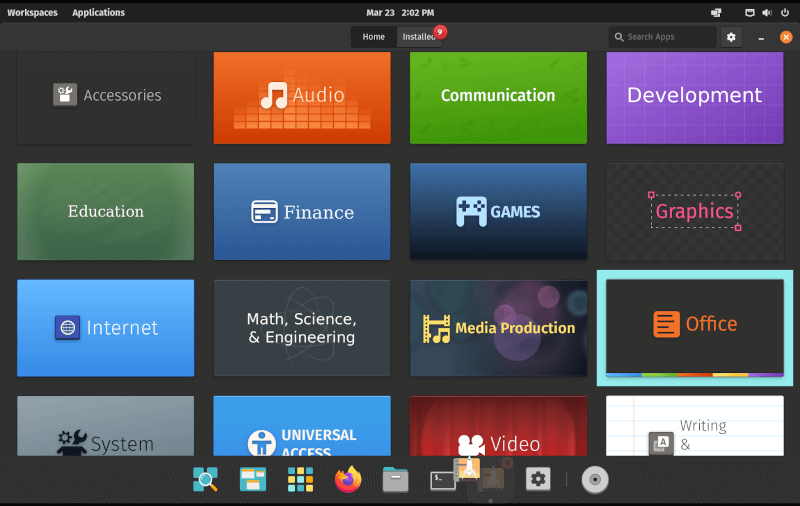Open Terminal from the dock
The height and width of the screenshot is (506, 800).
coord(443,480)
